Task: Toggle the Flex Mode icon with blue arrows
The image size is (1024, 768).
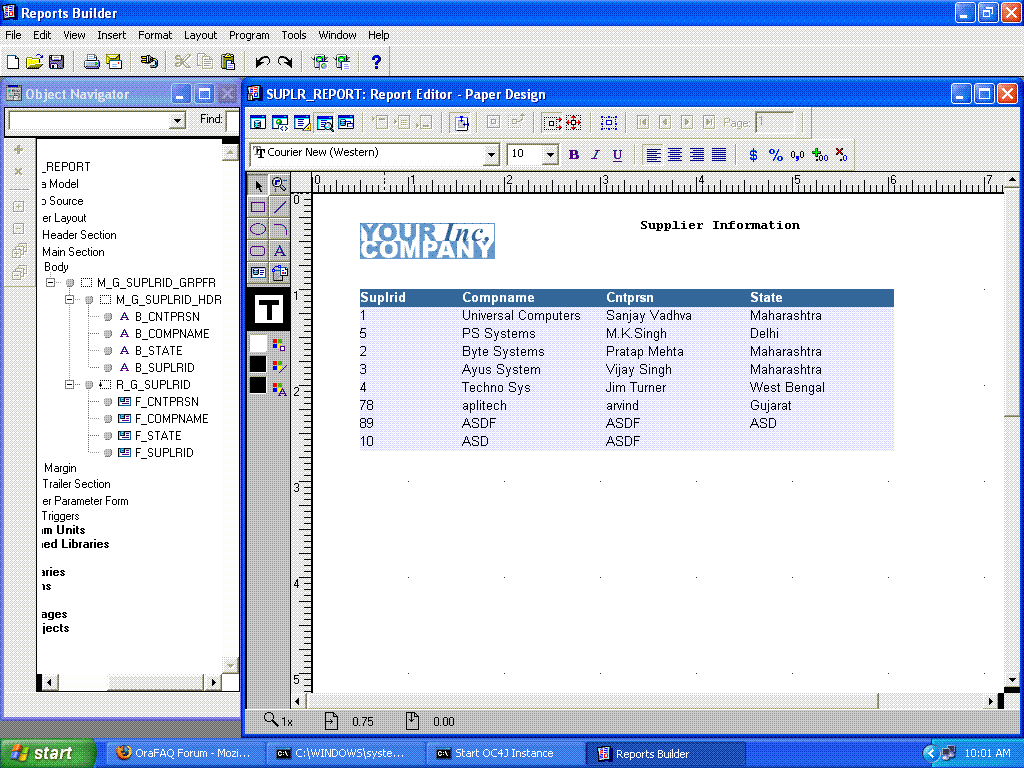Action: 462,122
